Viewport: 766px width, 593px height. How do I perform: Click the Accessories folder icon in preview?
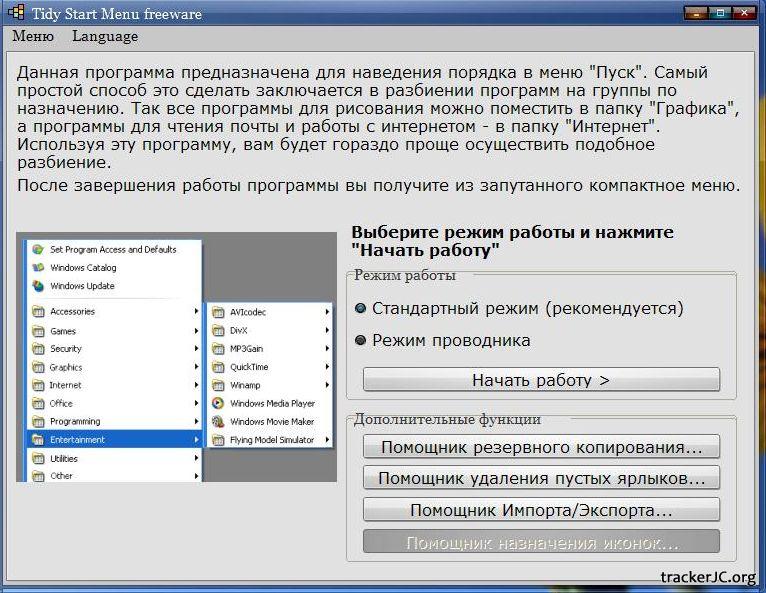pyautogui.click(x=38, y=312)
